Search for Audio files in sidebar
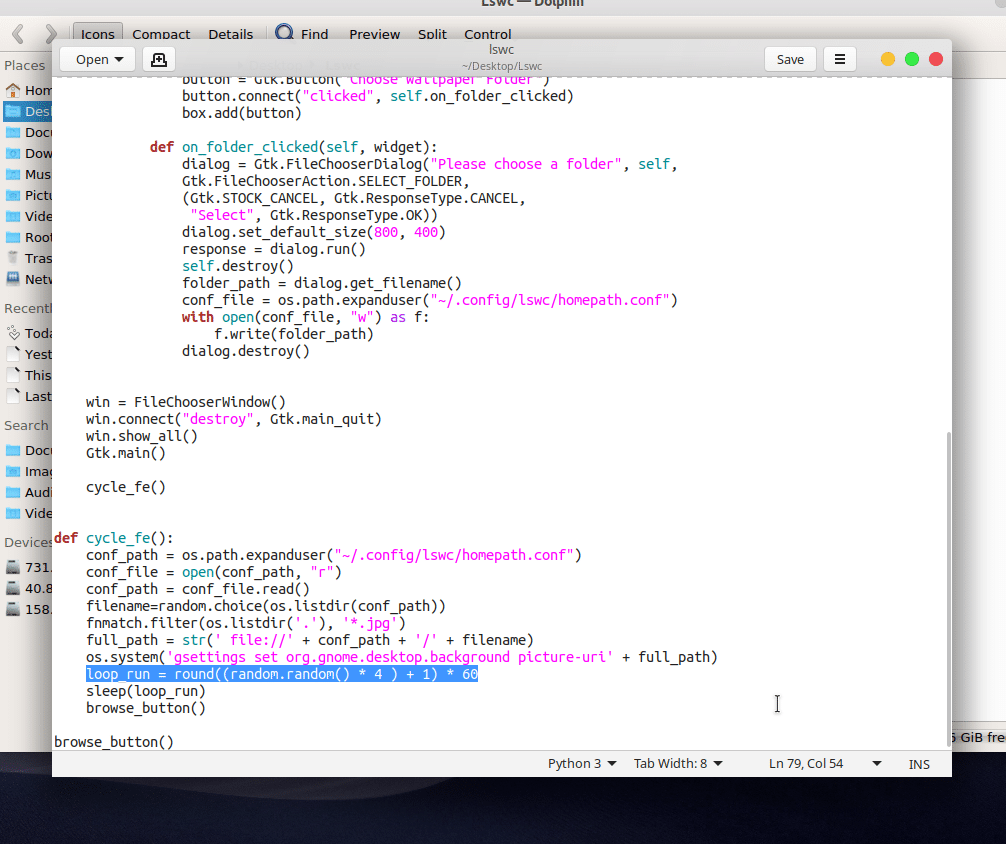The height and width of the screenshot is (844, 1006). tap(28, 492)
